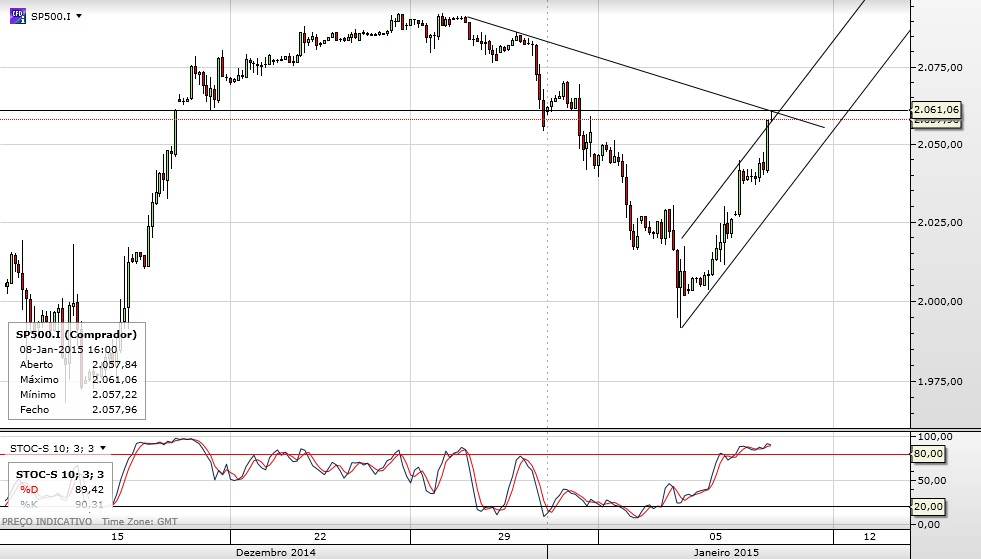Image resolution: width=981 pixels, height=559 pixels.
Task: Click date label 29 on time axis
Action: point(504,536)
